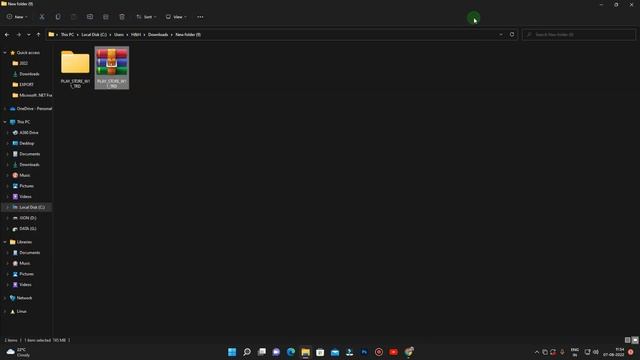This screenshot has width=640, height=360.
Task: Click in the Search New folder box
Action: pos(579,35)
